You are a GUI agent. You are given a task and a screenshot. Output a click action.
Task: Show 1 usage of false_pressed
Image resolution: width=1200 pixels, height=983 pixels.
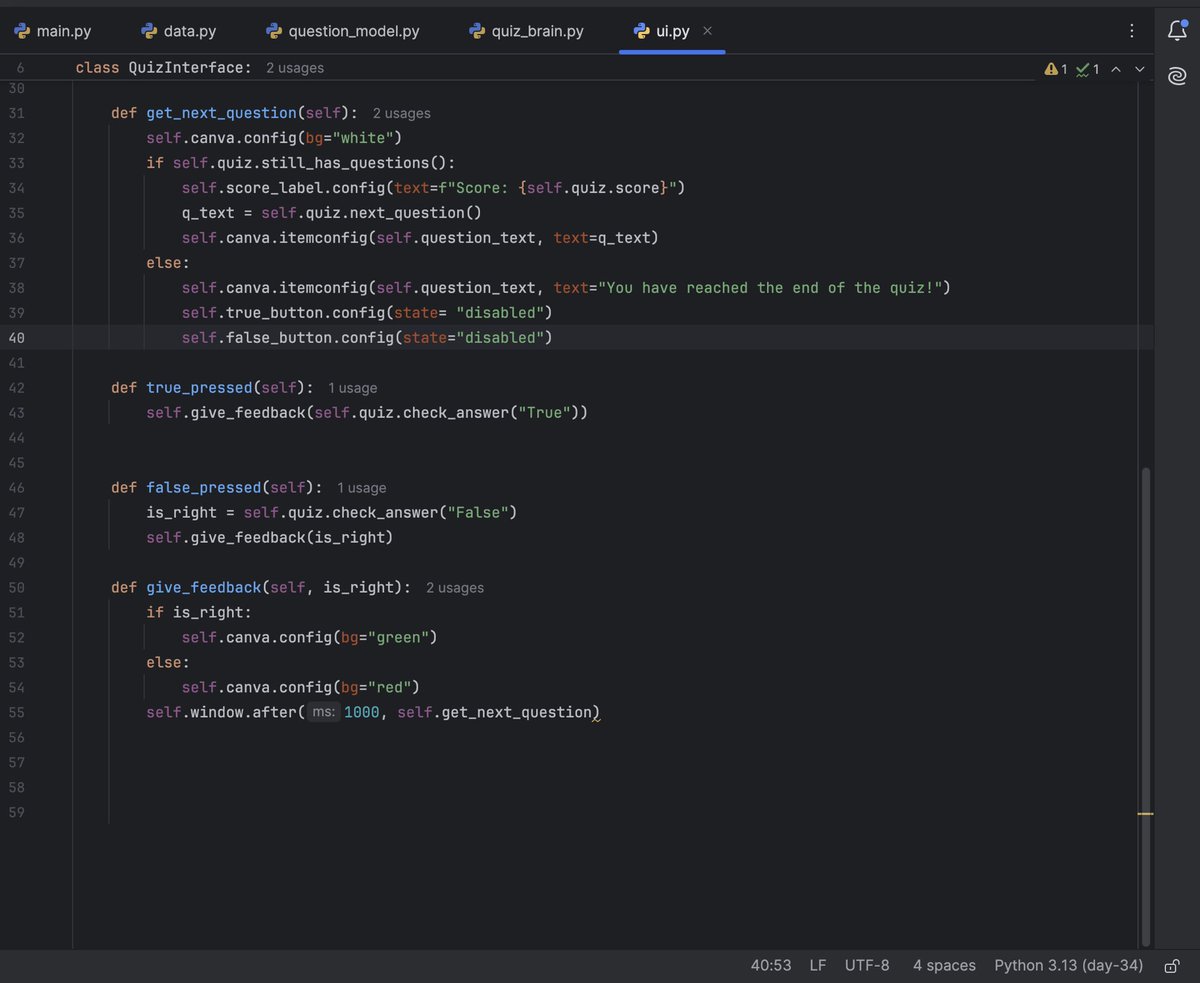(x=361, y=488)
